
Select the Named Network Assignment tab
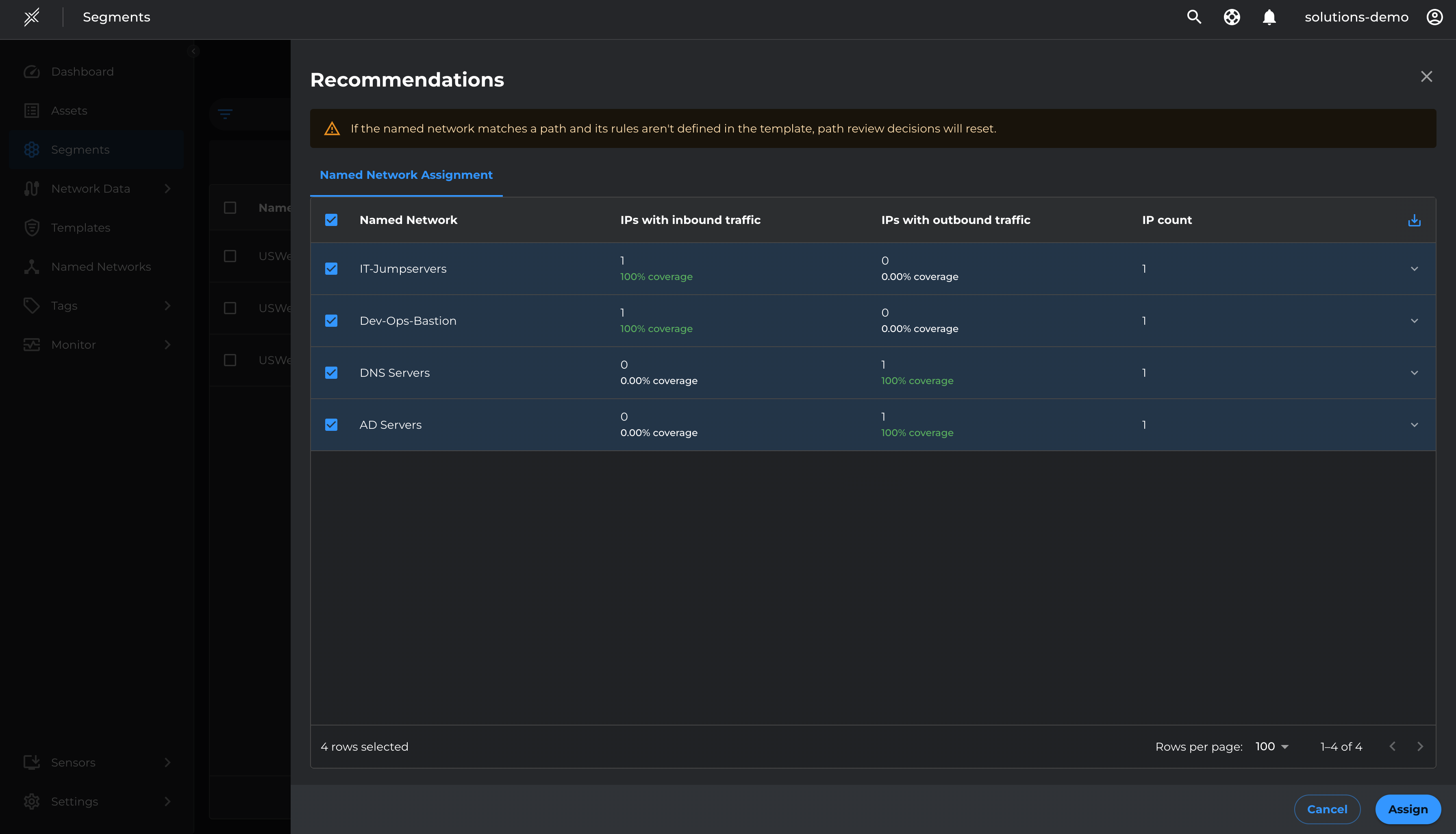point(406,175)
